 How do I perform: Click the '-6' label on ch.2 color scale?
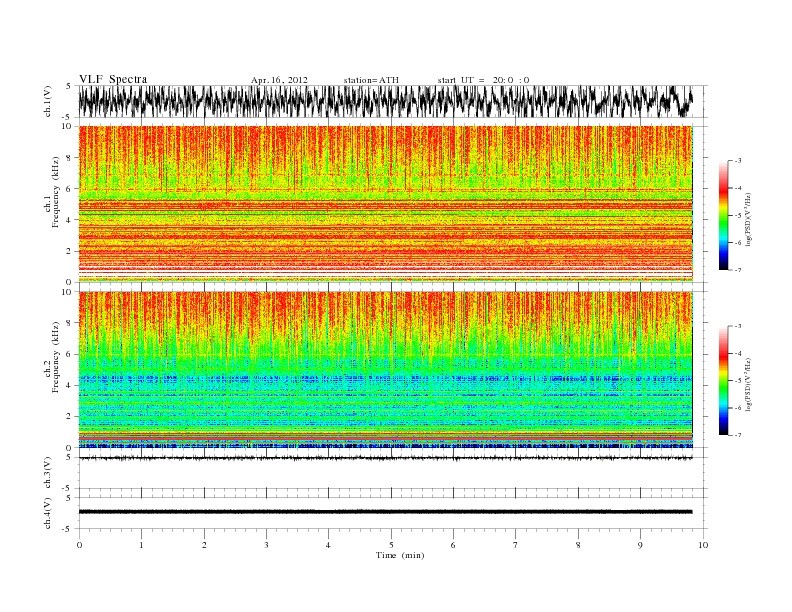[x=738, y=407]
